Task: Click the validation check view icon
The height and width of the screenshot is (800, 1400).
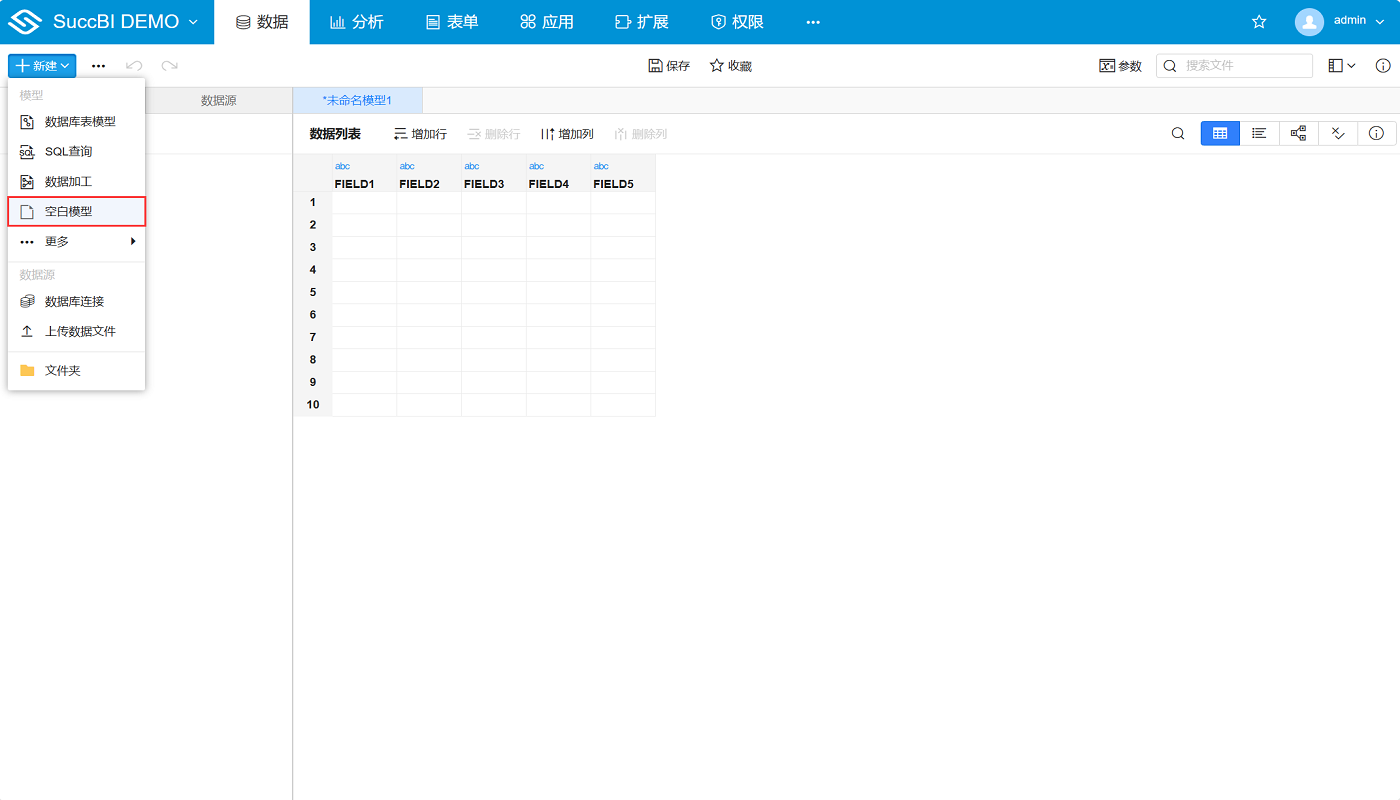Action: pyautogui.click(x=1338, y=134)
